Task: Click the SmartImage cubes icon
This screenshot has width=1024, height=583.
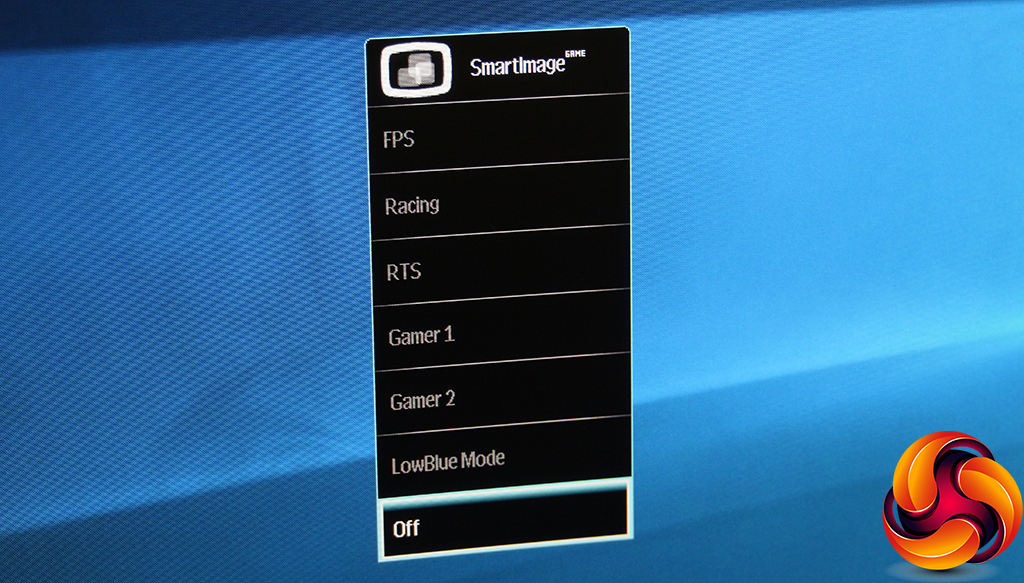Action: coord(417,69)
